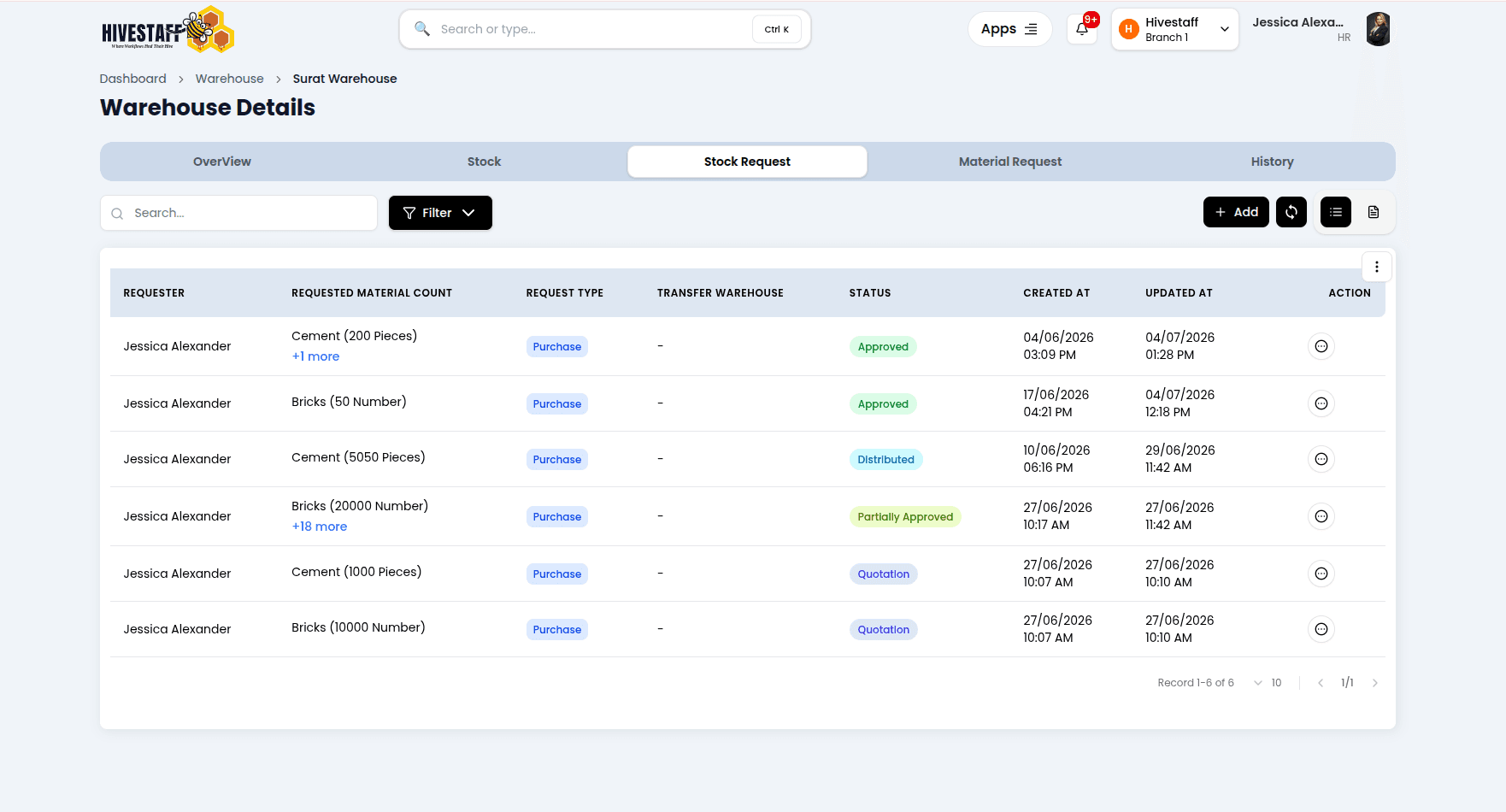Open action menu for Bricks (20000 Number) row
Image resolution: width=1506 pixels, height=812 pixels.
[x=1321, y=516]
